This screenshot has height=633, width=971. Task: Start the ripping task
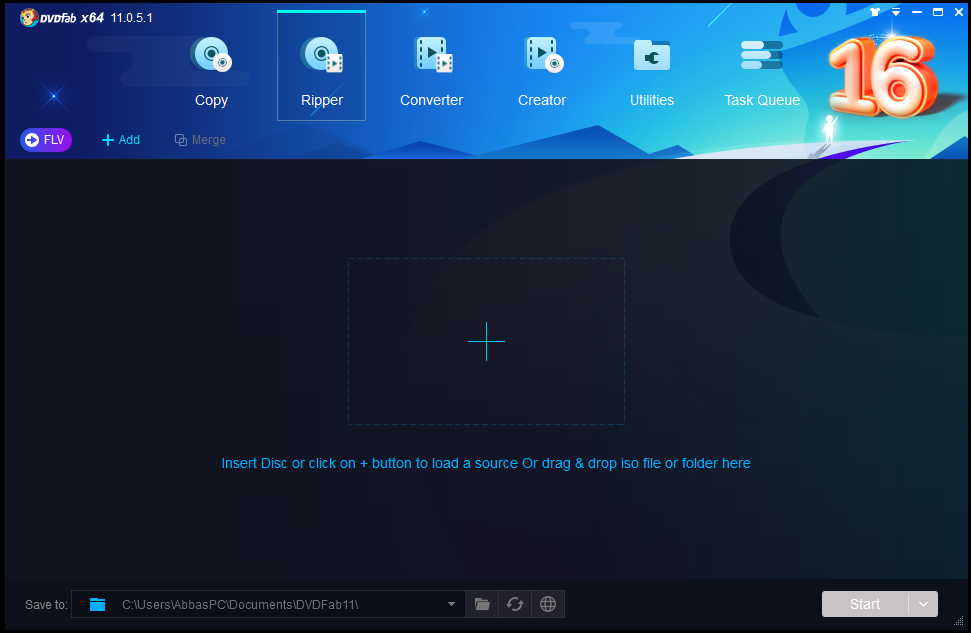[865, 604]
